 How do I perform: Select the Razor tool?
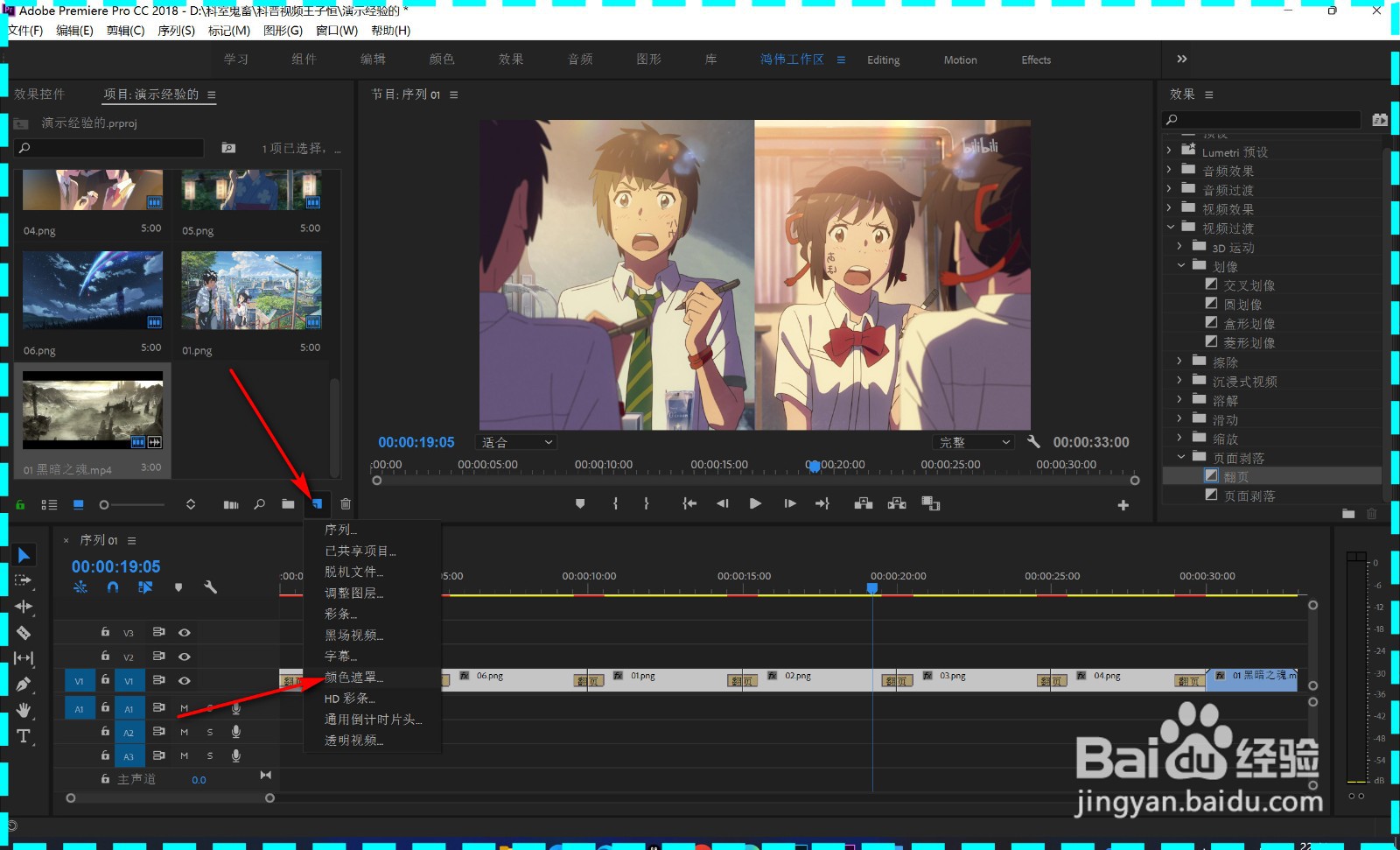[24, 632]
